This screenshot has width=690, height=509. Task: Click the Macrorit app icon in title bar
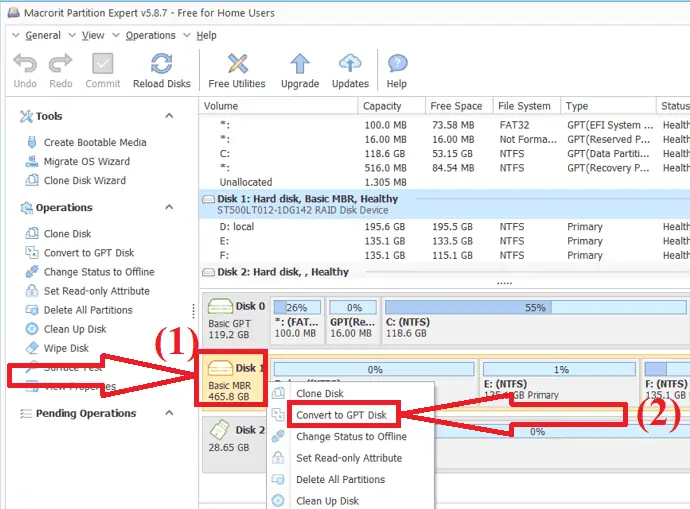click(x=14, y=12)
